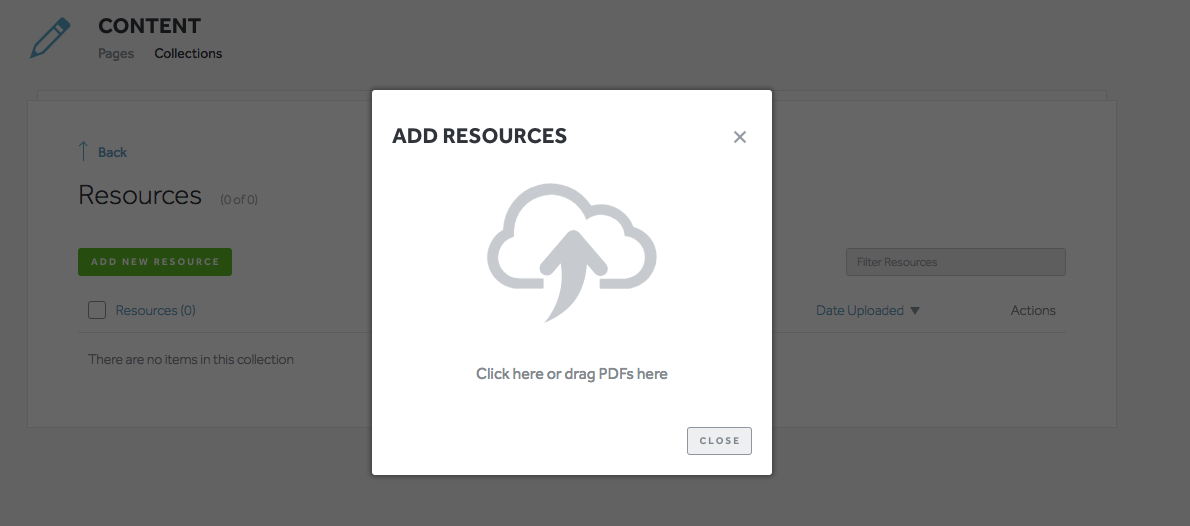Click the Date Uploaded sort arrow
The width and height of the screenshot is (1190, 526).
(915, 311)
